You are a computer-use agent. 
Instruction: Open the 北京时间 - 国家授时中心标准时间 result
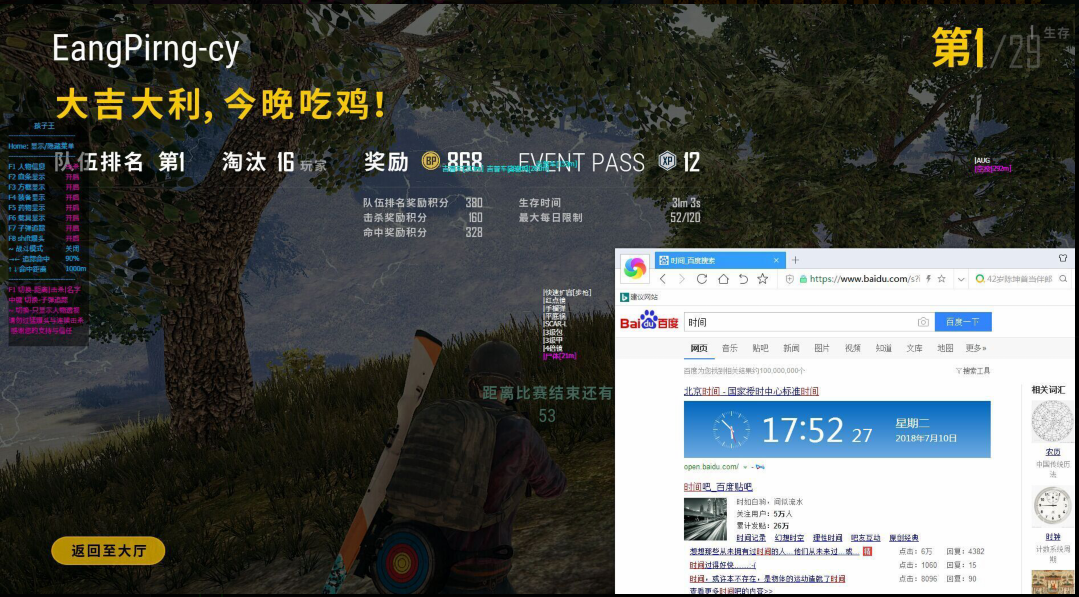(751, 391)
